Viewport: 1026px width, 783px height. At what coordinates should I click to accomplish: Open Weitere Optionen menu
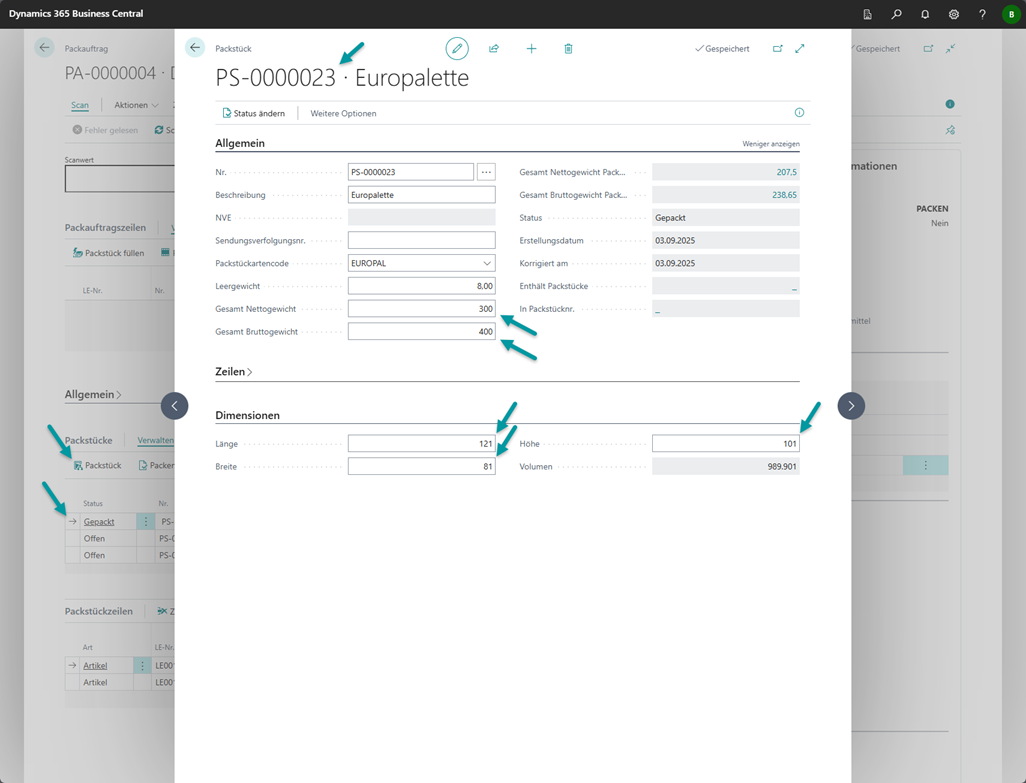[x=343, y=113]
